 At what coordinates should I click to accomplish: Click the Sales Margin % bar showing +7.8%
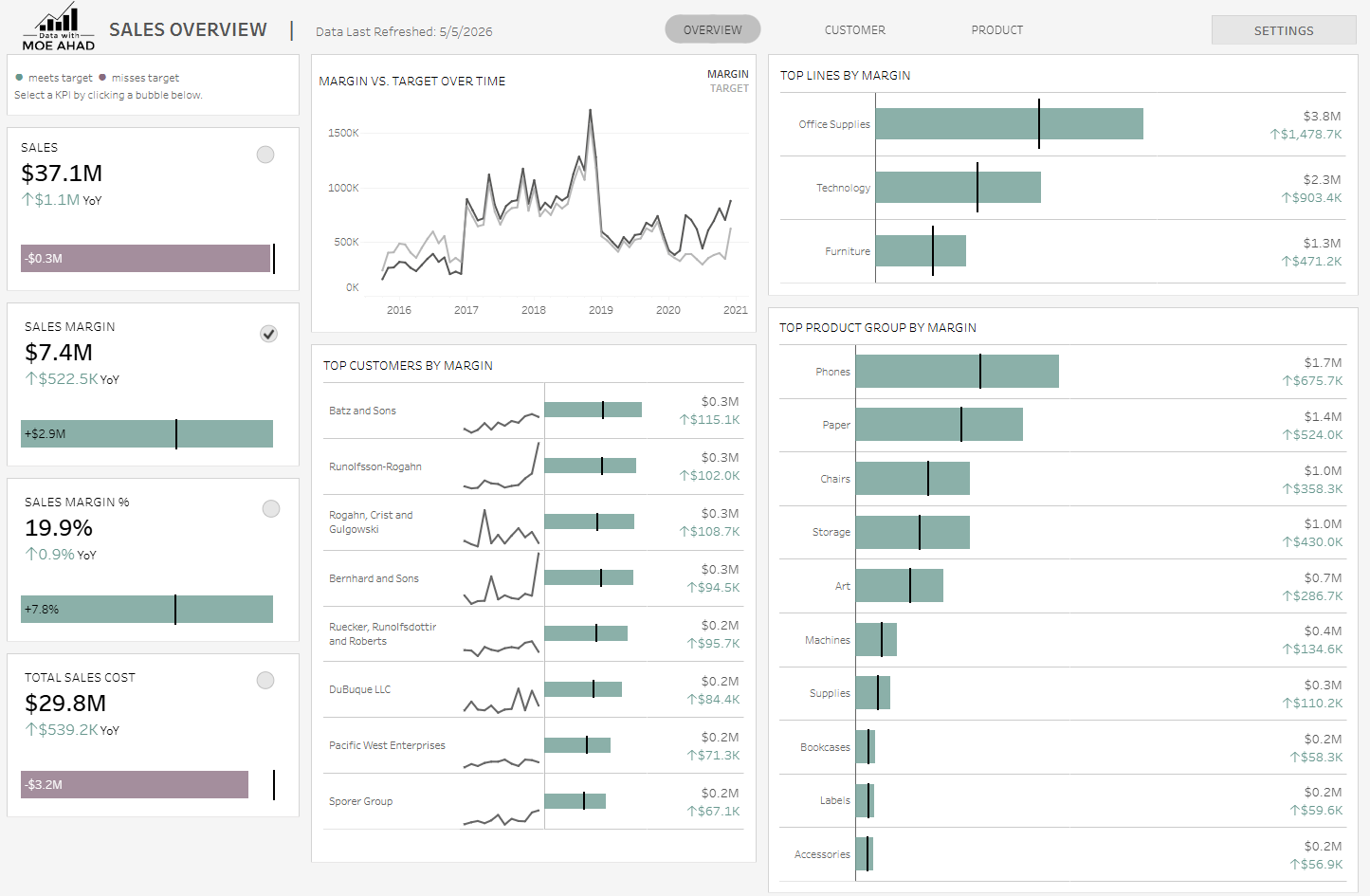tap(147, 610)
